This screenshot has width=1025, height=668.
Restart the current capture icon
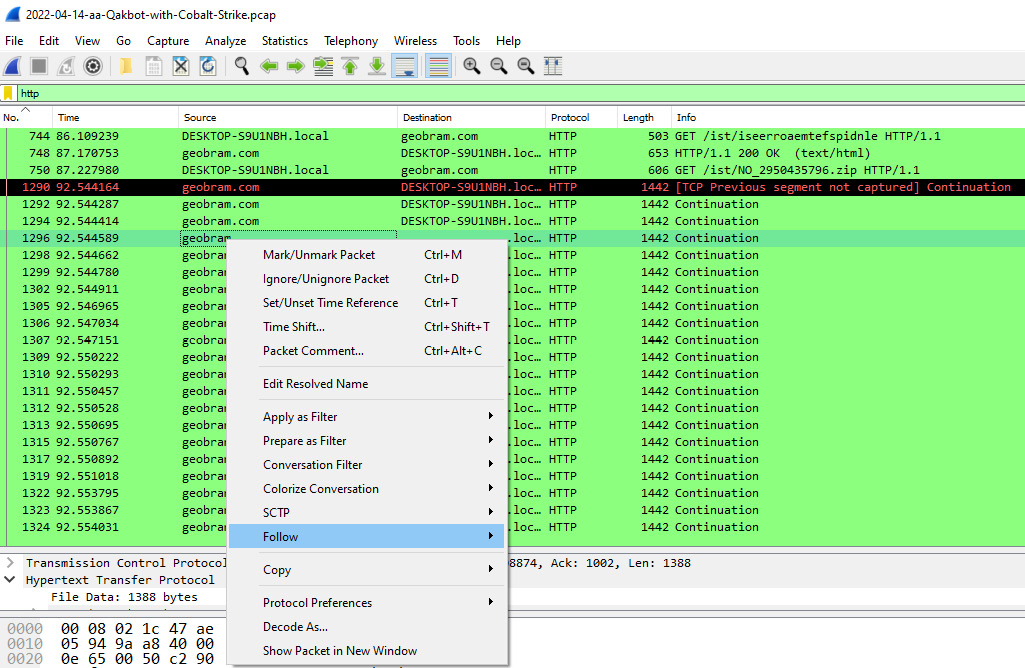[66, 66]
